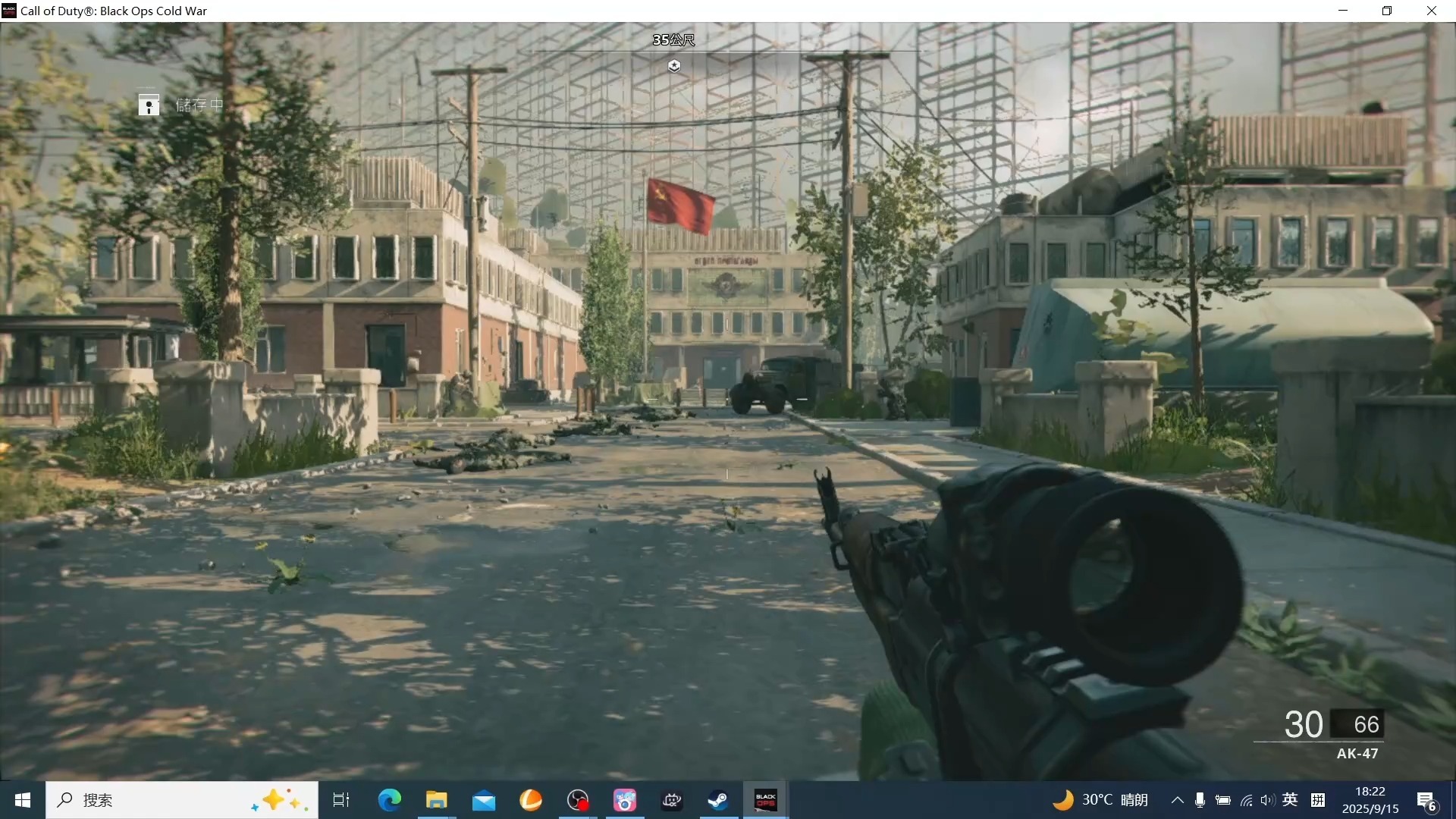Open the notification center with 6 alerts
This screenshot has height=819, width=1456.
click(x=1426, y=801)
